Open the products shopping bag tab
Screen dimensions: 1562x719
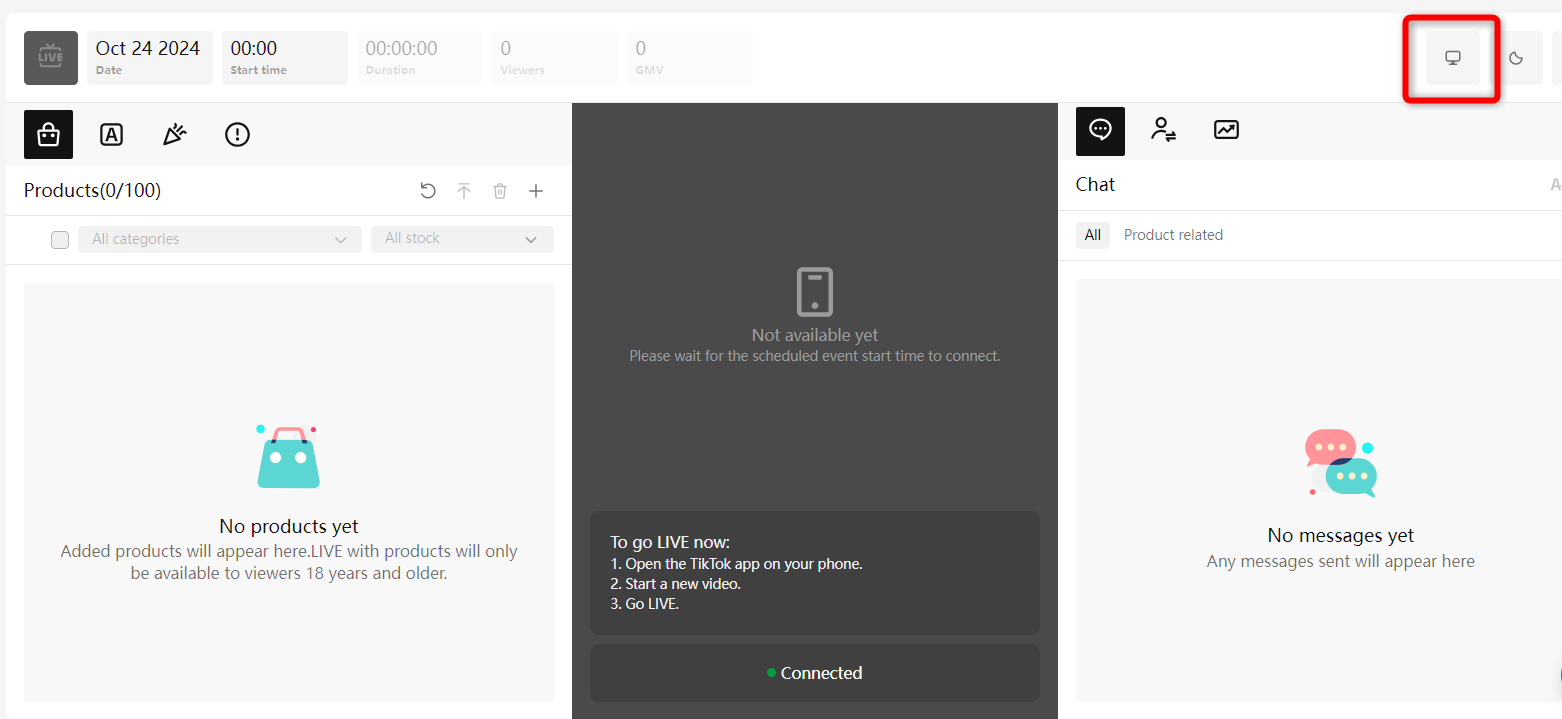48,134
